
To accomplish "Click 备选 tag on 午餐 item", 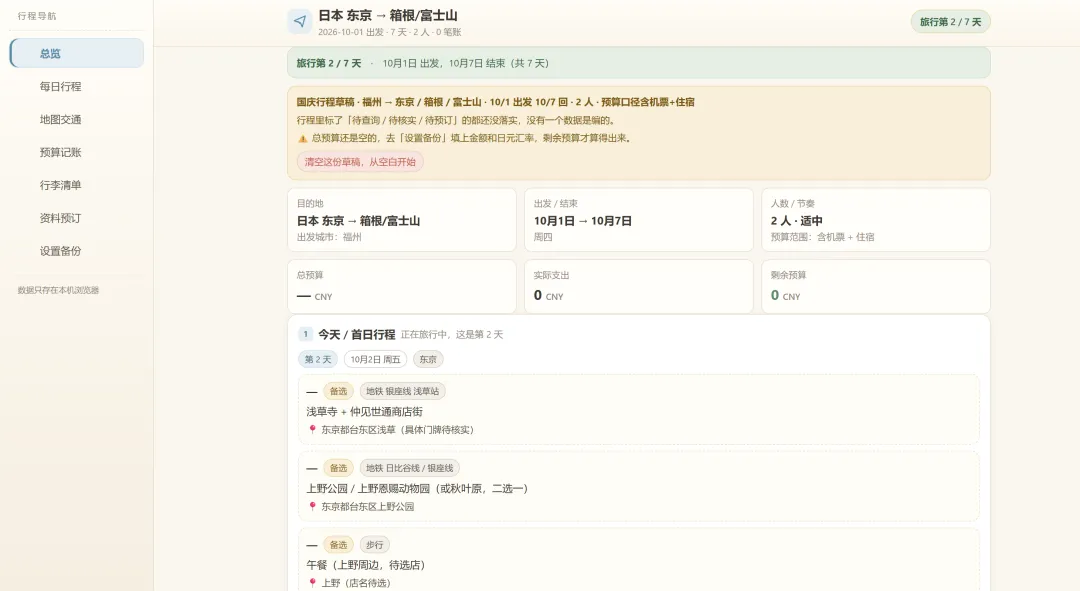I will pyautogui.click(x=338, y=545).
